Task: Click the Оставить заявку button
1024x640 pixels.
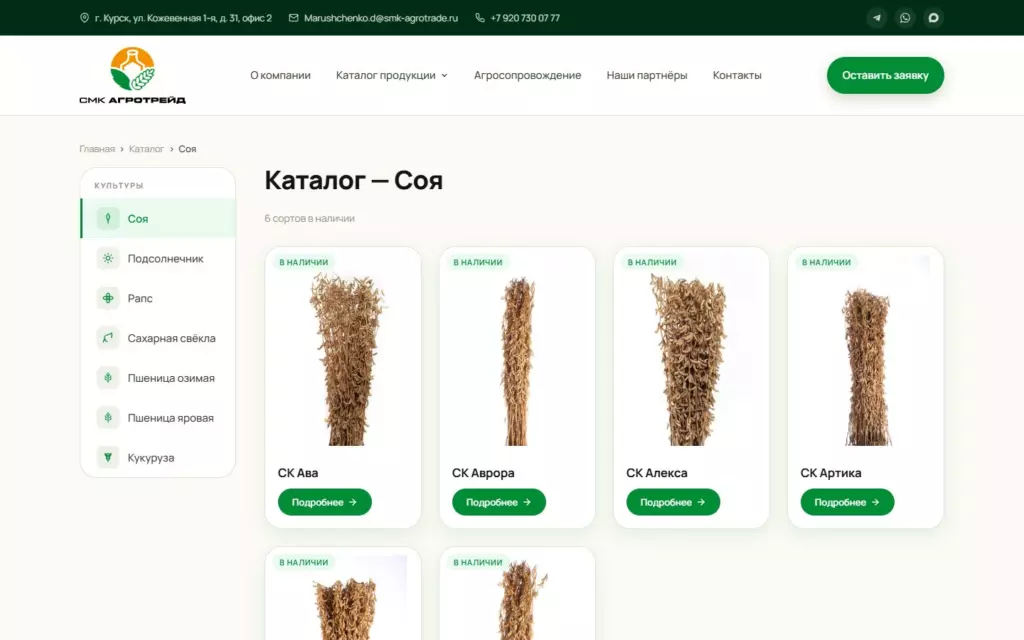Action: tap(886, 75)
